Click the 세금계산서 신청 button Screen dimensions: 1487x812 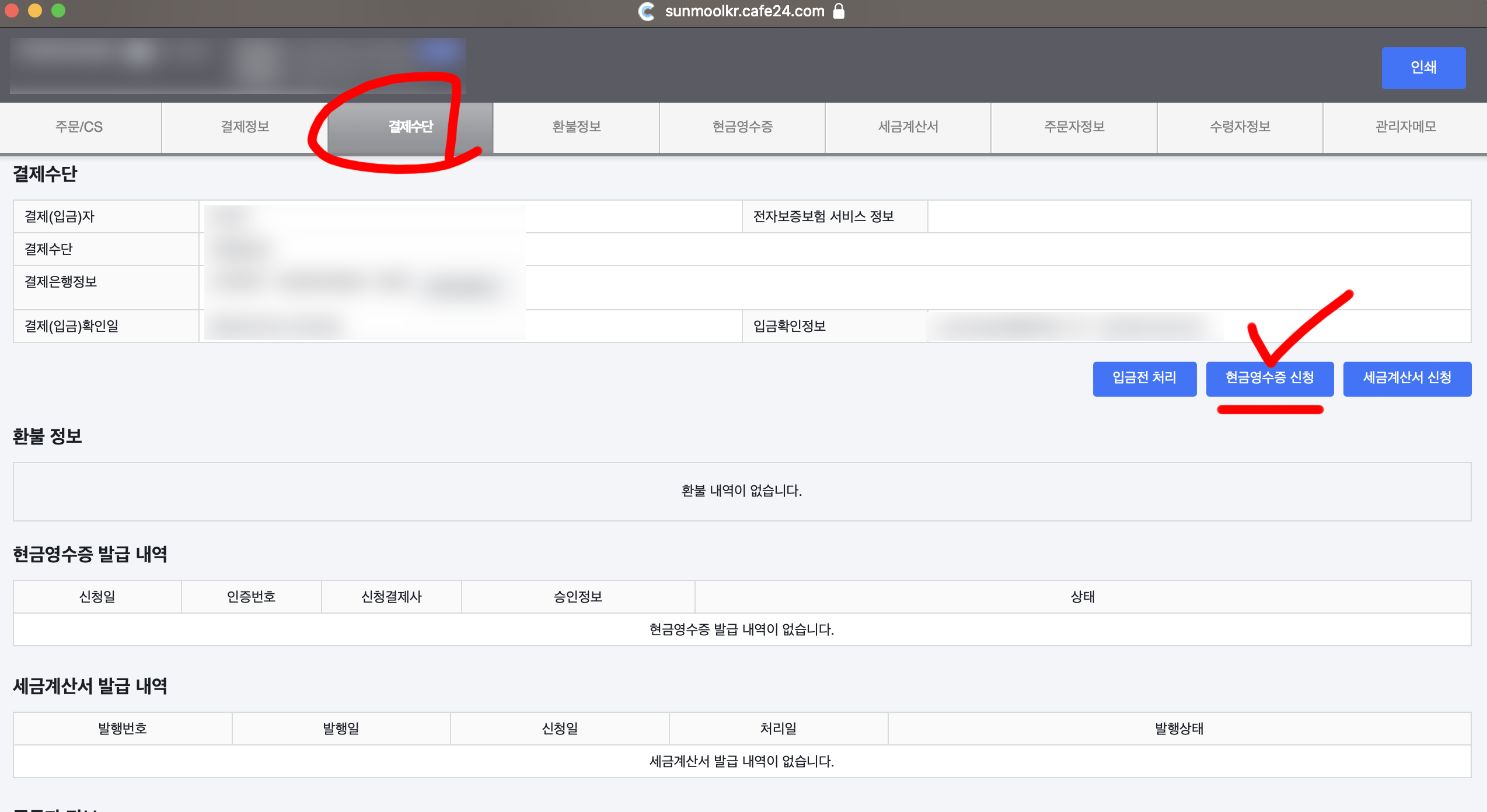tap(1406, 378)
